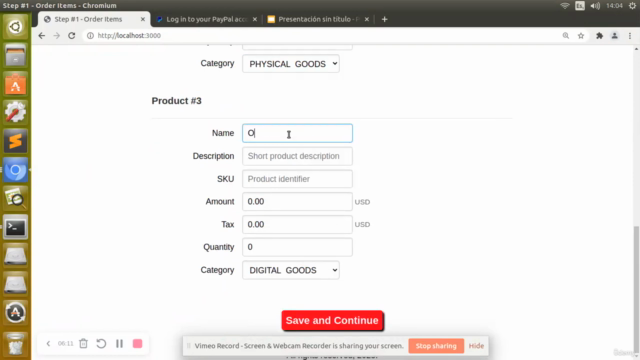The image size is (640, 360).
Task: Open the second drive icon in dock
Action: pos(16,284)
